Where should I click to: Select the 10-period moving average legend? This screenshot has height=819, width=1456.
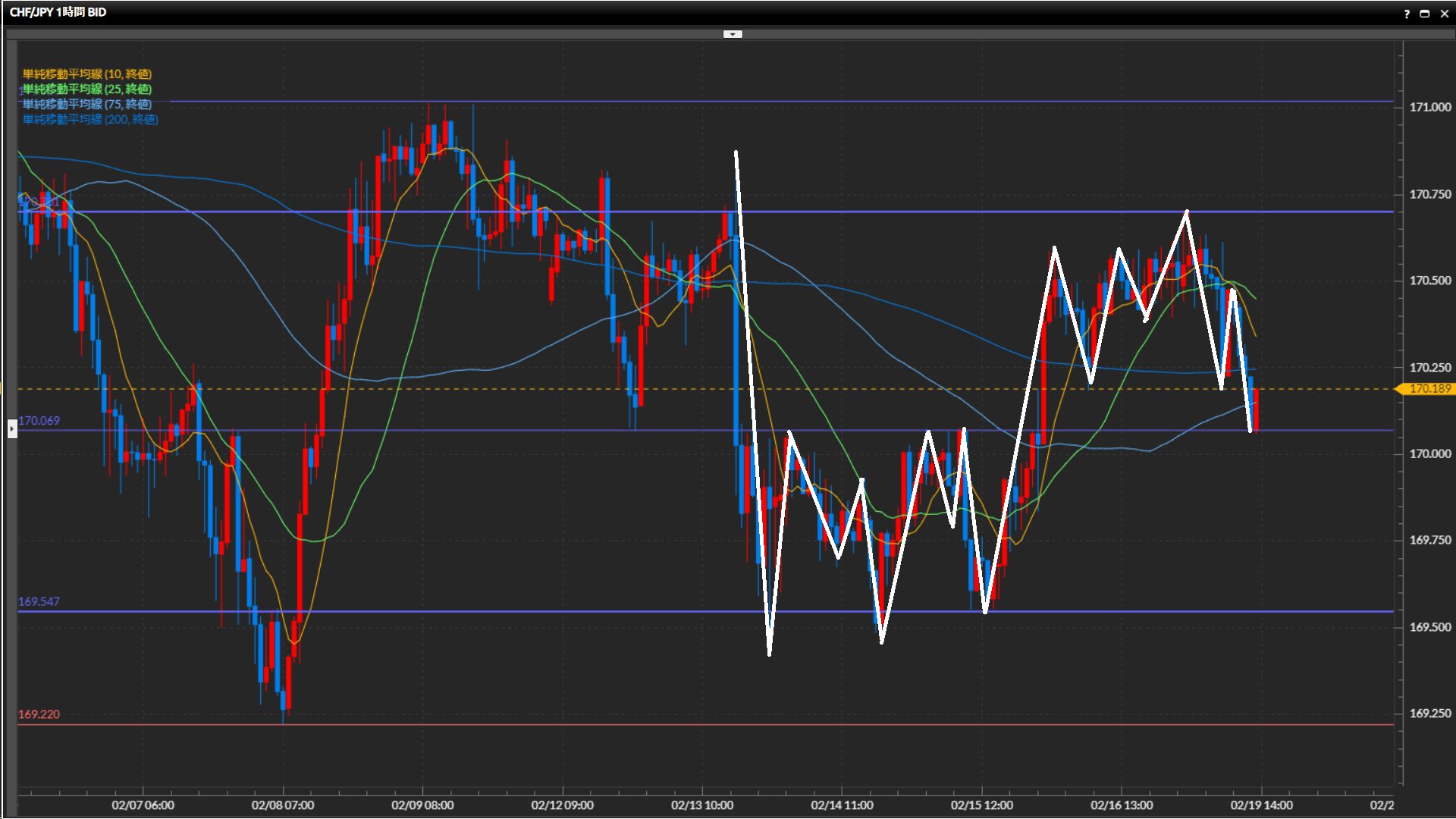86,74
